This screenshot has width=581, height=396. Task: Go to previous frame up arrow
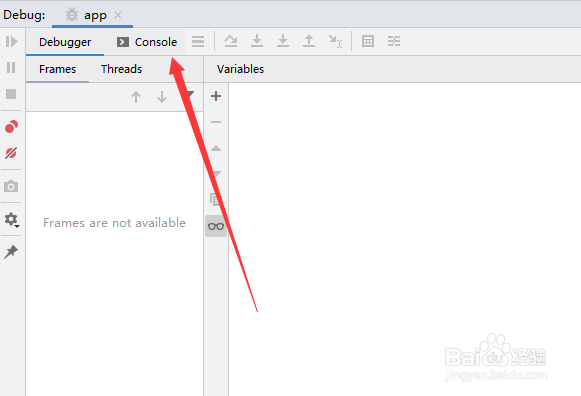point(136,97)
